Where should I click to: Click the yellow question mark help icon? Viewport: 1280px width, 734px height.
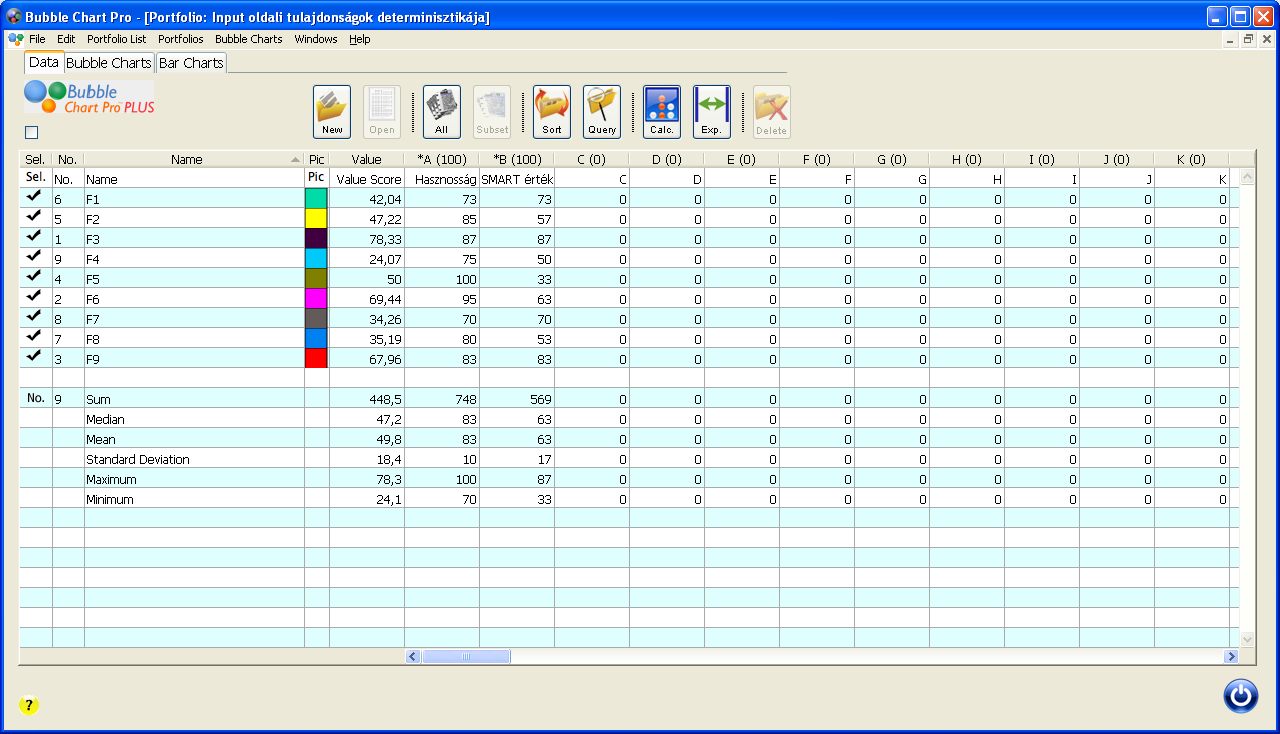pos(29,706)
